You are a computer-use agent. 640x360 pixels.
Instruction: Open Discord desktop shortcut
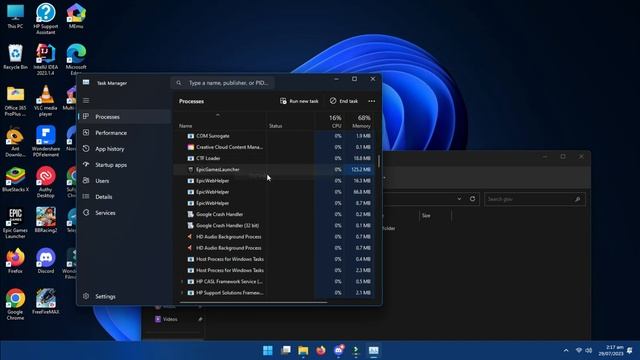pos(46,261)
